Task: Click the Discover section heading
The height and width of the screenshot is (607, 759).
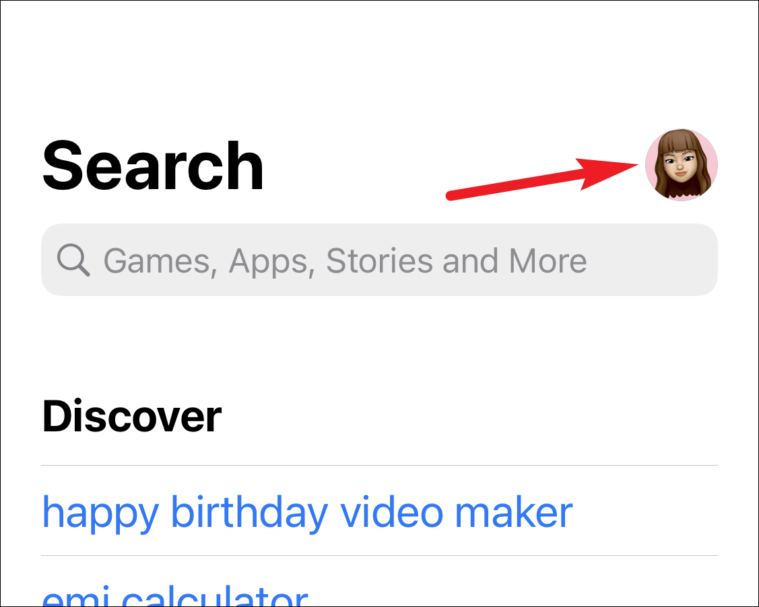Action: click(x=132, y=416)
